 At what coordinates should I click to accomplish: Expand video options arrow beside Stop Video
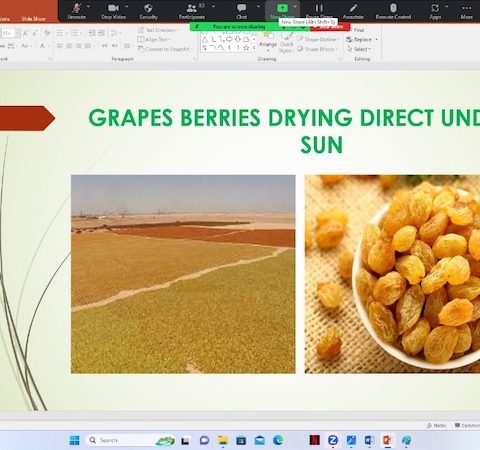coord(127,6)
